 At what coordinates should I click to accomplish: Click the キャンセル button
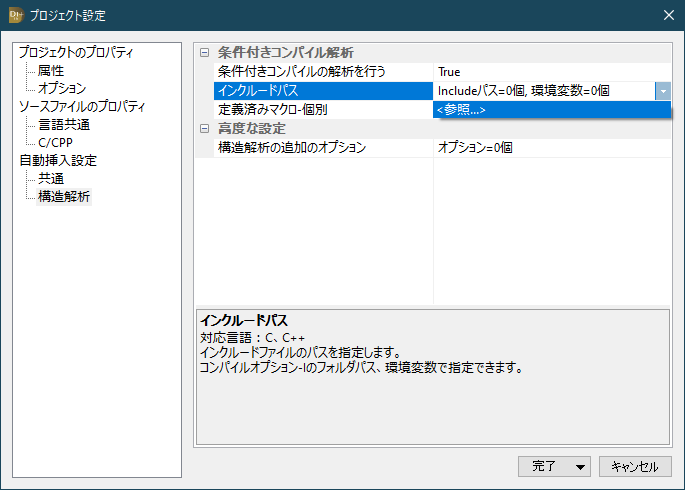(635, 466)
